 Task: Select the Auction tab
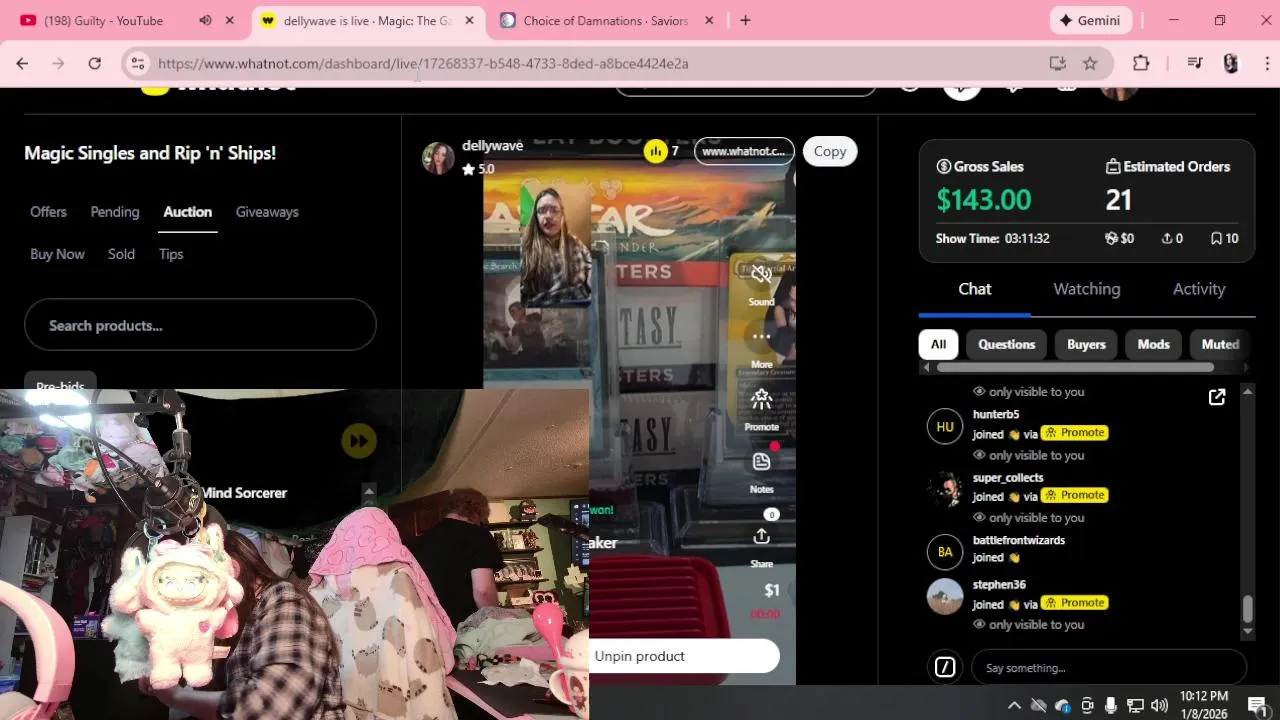click(188, 212)
